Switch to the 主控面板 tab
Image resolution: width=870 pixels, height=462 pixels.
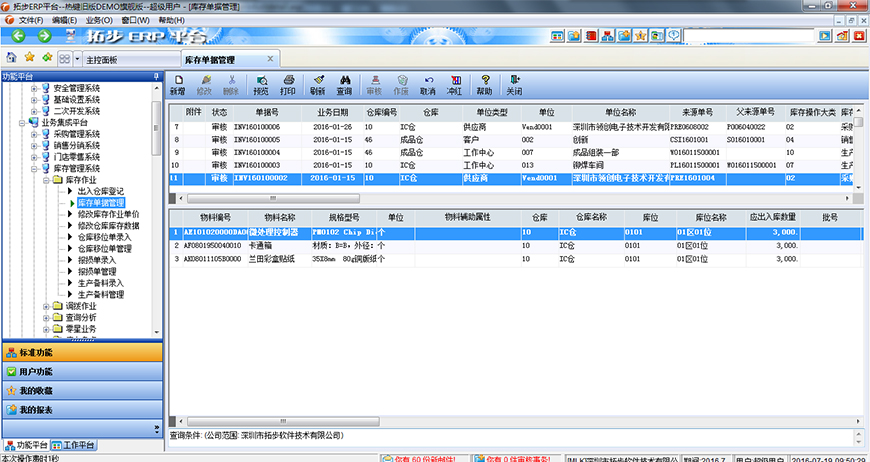point(101,59)
